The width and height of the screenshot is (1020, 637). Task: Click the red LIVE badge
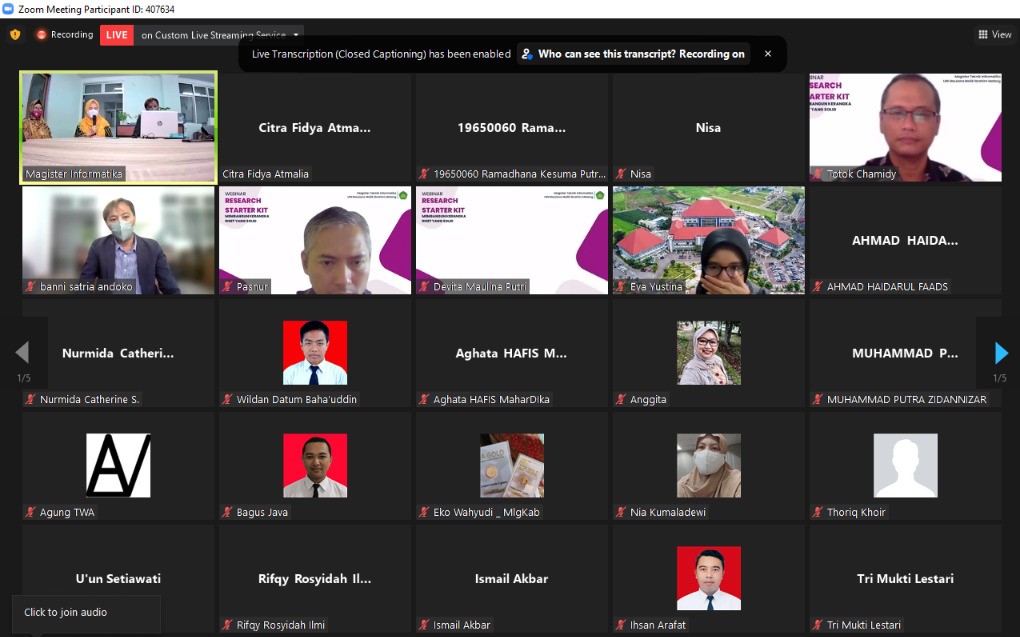[117, 35]
